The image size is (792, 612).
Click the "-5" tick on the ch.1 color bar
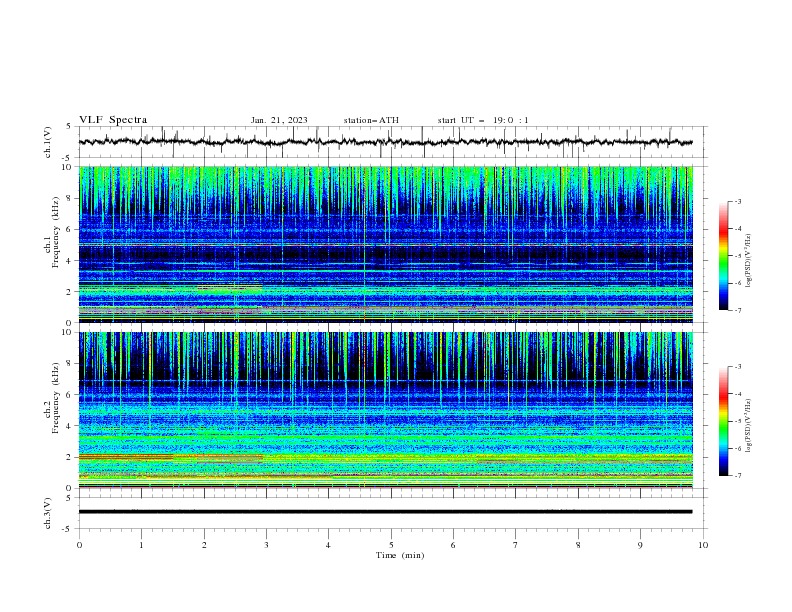pyautogui.click(x=737, y=256)
